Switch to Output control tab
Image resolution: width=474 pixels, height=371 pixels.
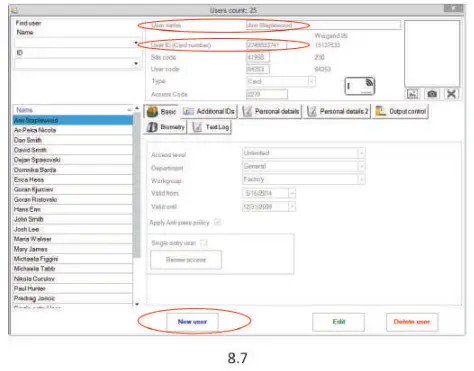(401, 111)
